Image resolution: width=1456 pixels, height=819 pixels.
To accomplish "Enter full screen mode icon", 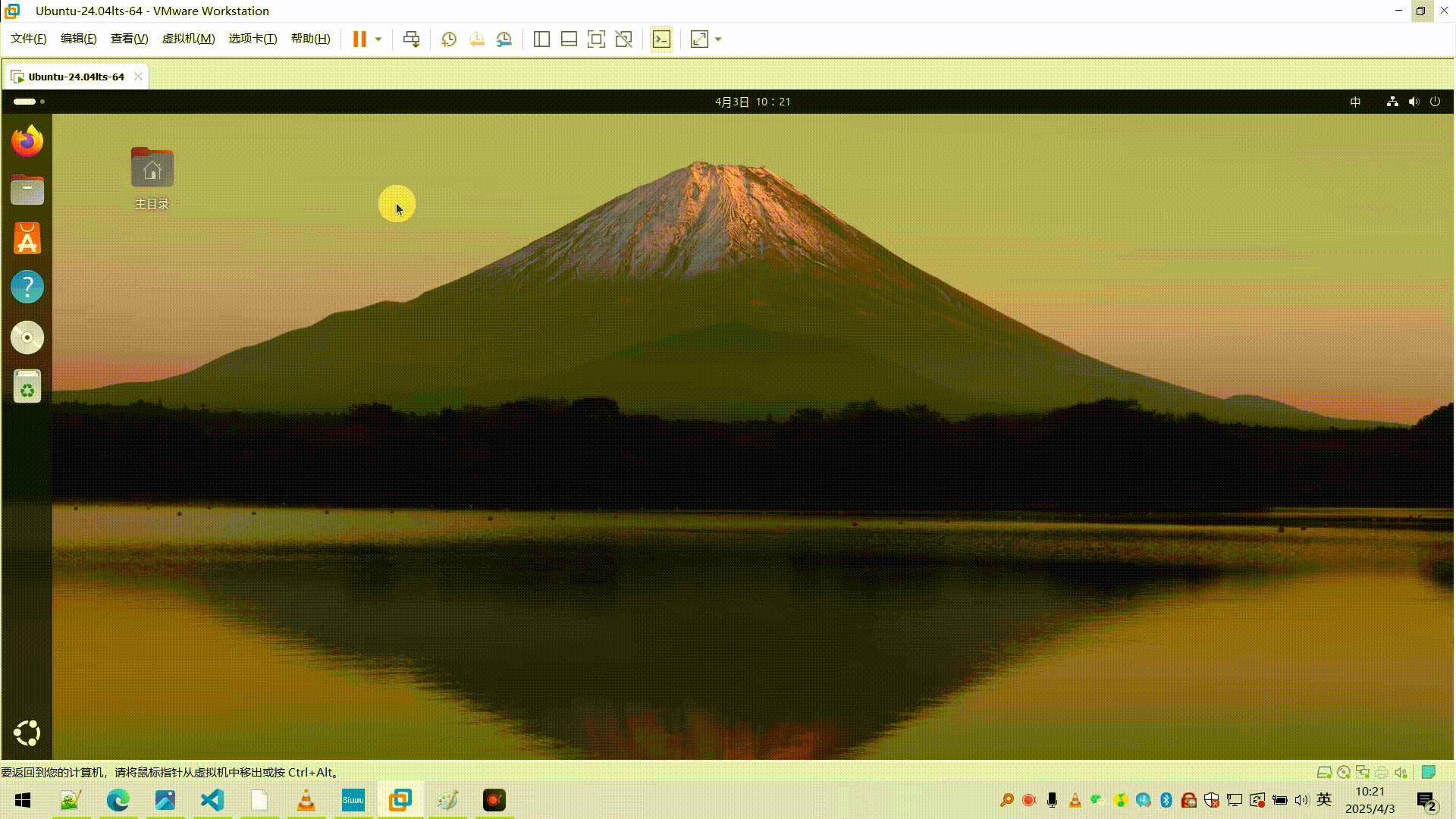I will click(596, 39).
